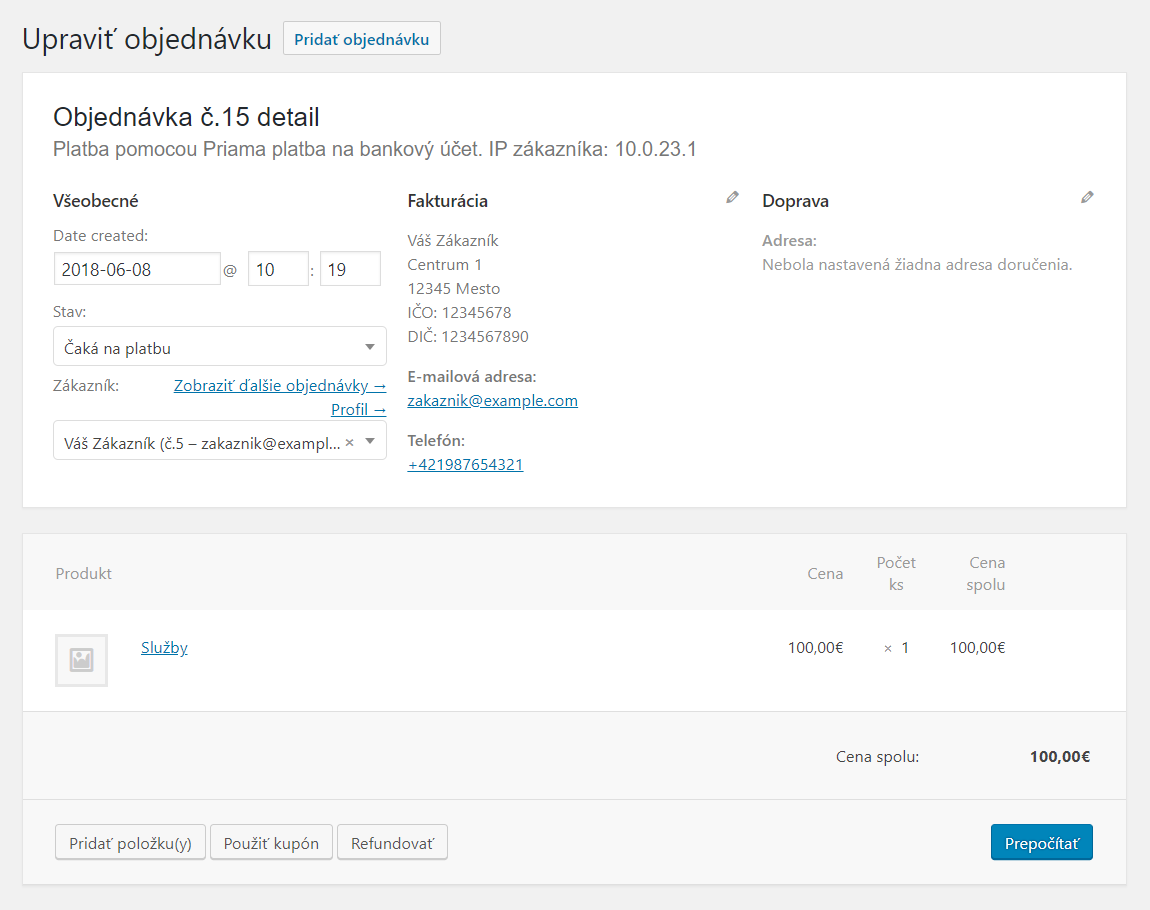The height and width of the screenshot is (910, 1150).
Task: Click the Použiť kupón button
Action: [x=271, y=843]
